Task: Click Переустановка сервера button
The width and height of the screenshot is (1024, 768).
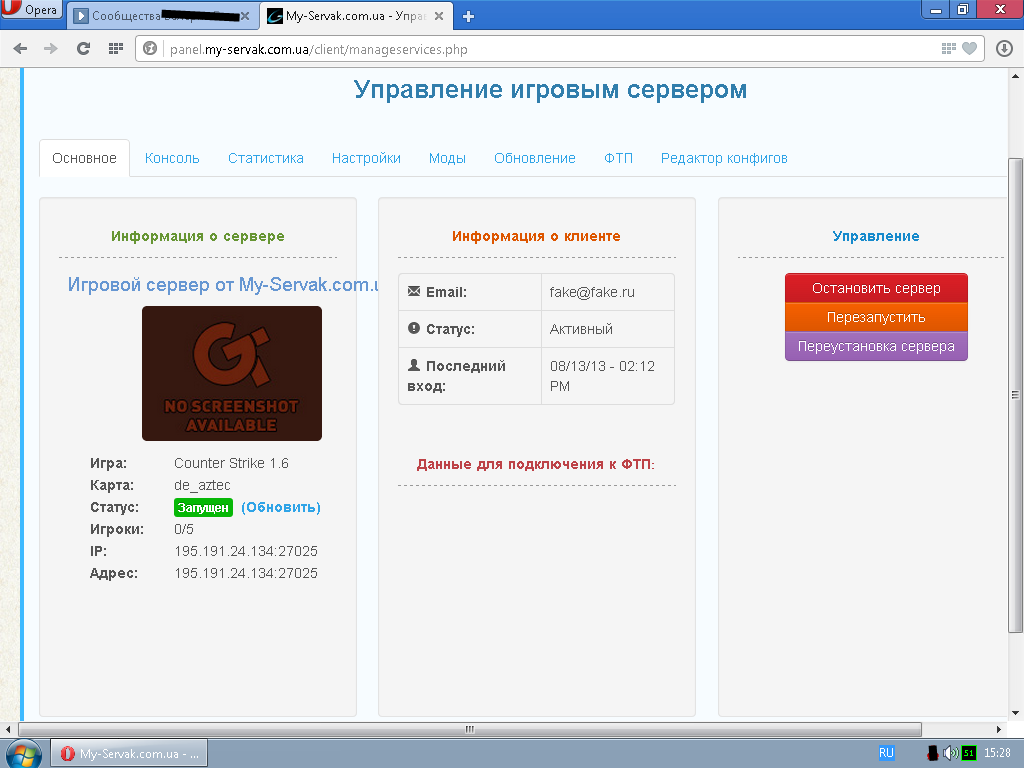Action: [x=876, y=346]
